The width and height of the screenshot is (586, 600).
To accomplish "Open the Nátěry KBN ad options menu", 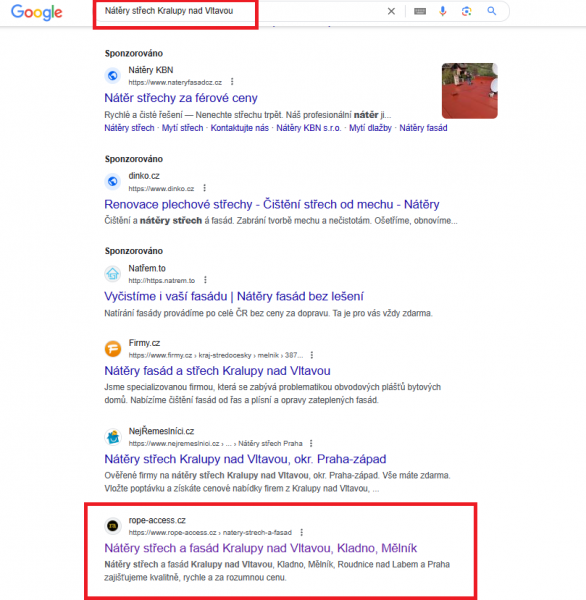I will (232, 82).
